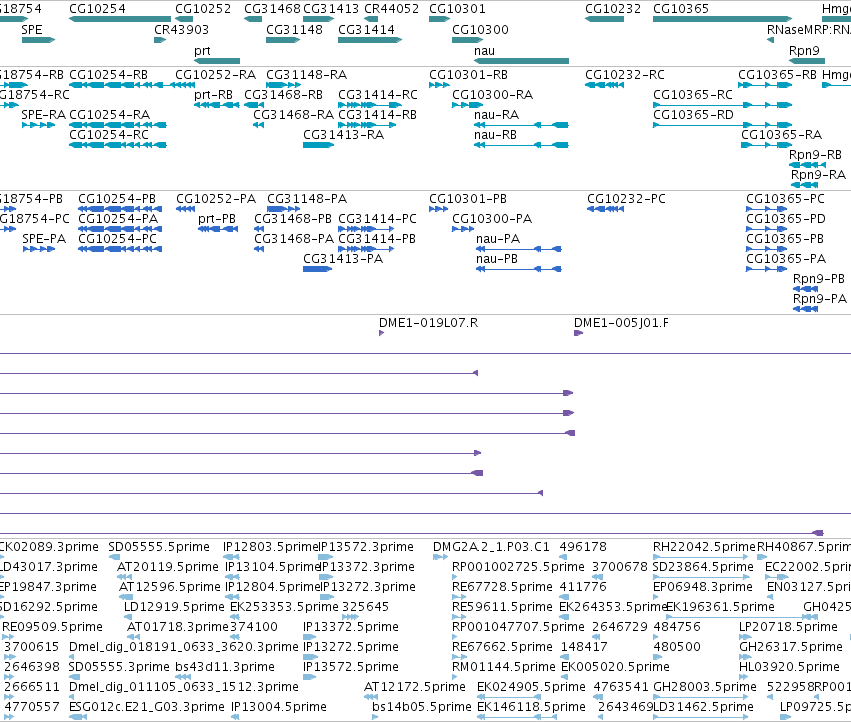The width and height of the screenshot is (851, 722).
Task: Open the SPE-PA protein
Action: 44,239
